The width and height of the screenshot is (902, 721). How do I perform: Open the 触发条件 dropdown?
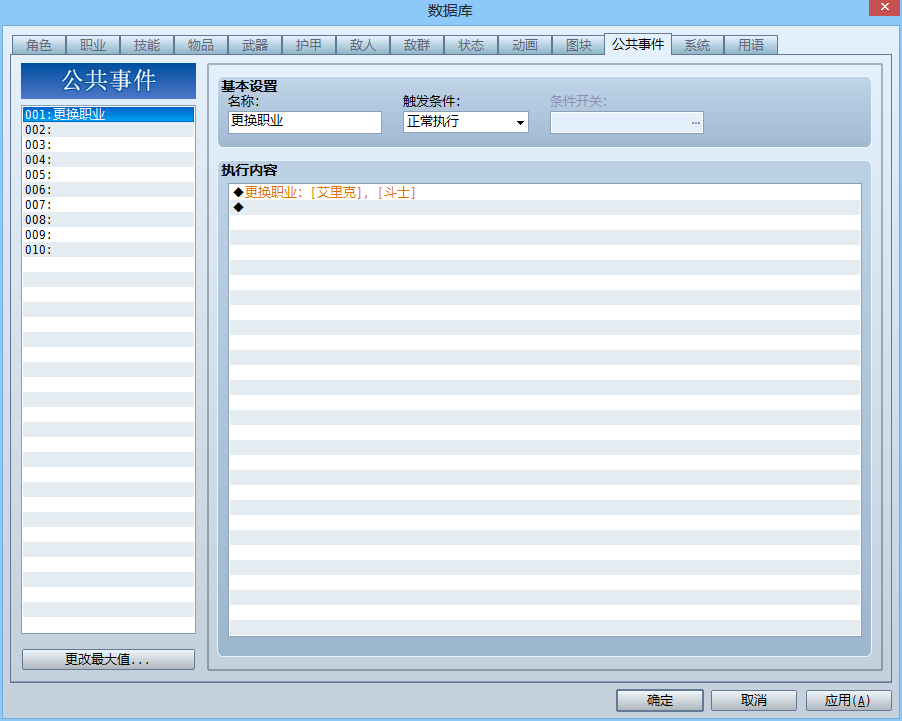click(466, 122)
